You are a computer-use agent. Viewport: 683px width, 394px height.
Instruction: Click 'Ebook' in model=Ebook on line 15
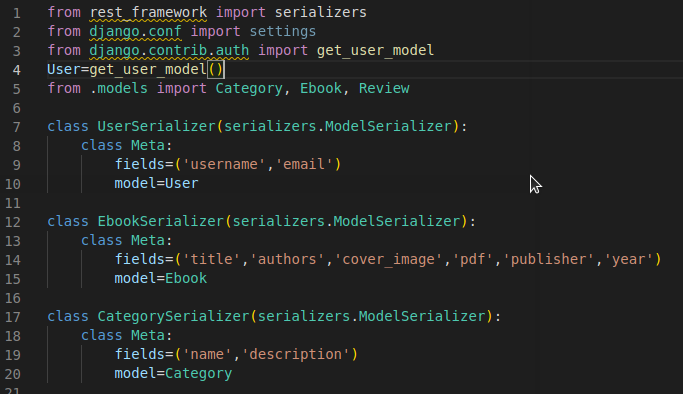186,278
